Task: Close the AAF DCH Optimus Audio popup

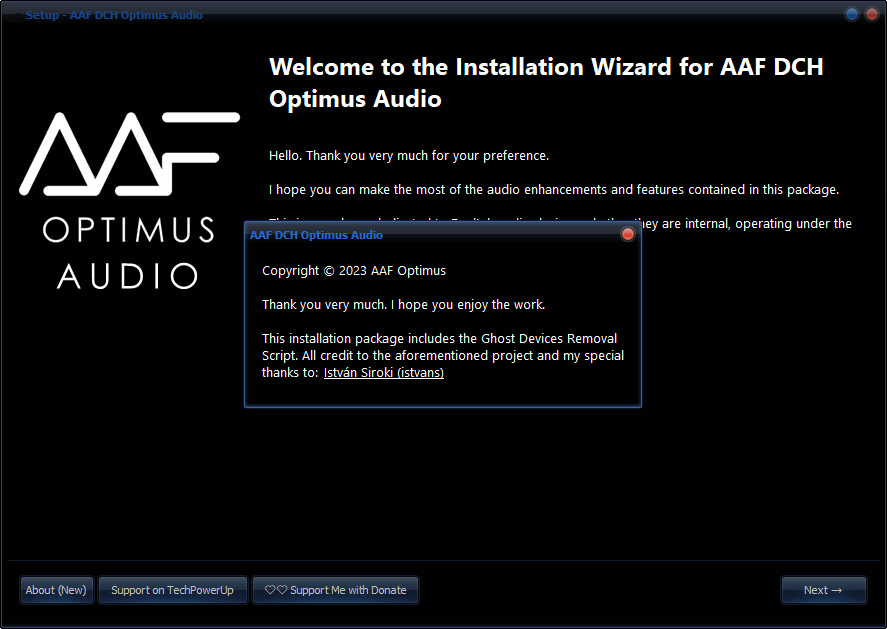Action: pos(628,234)
